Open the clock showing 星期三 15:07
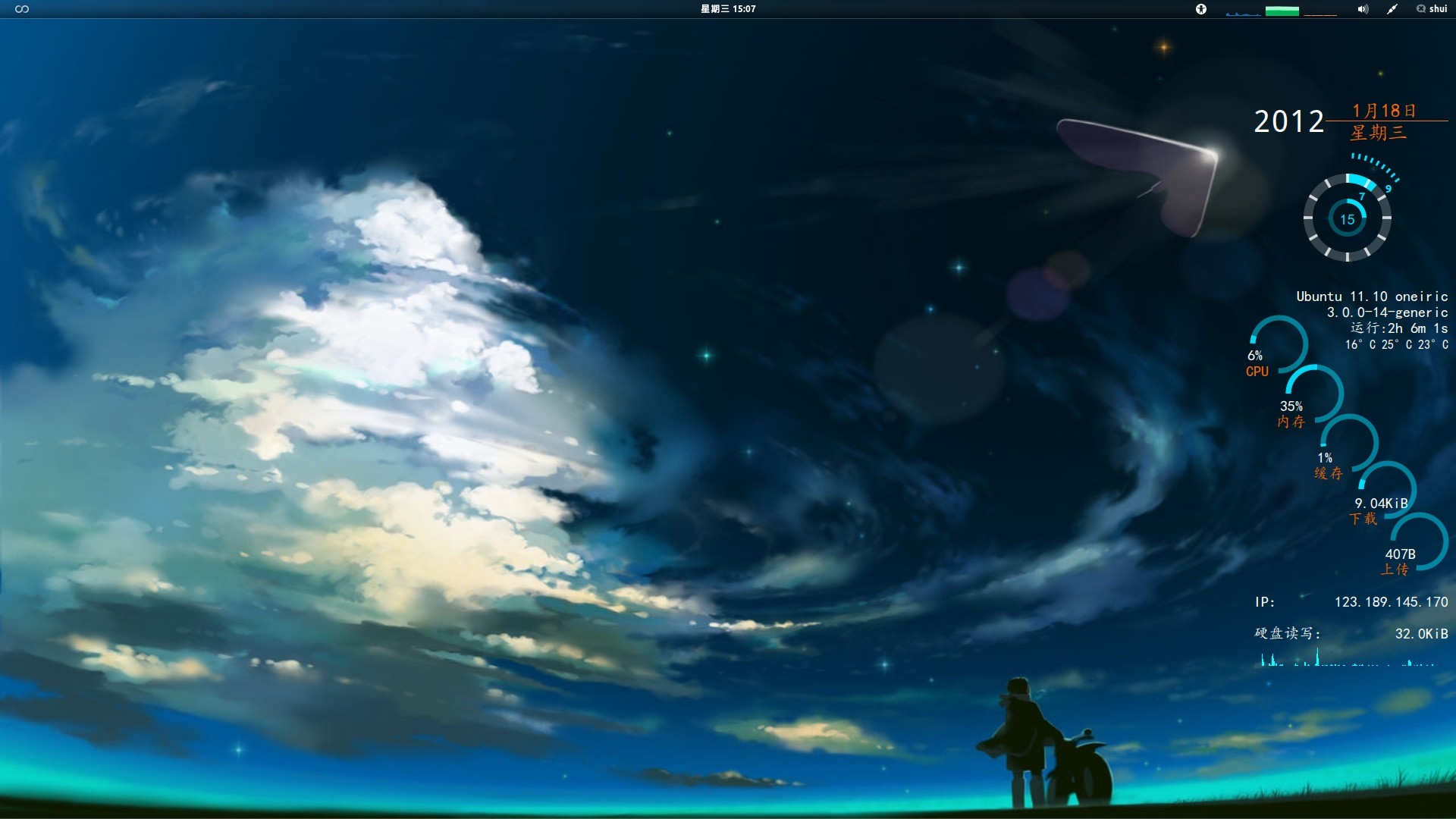The width and height of the screenshot is (1456, 819). point(728,9)
